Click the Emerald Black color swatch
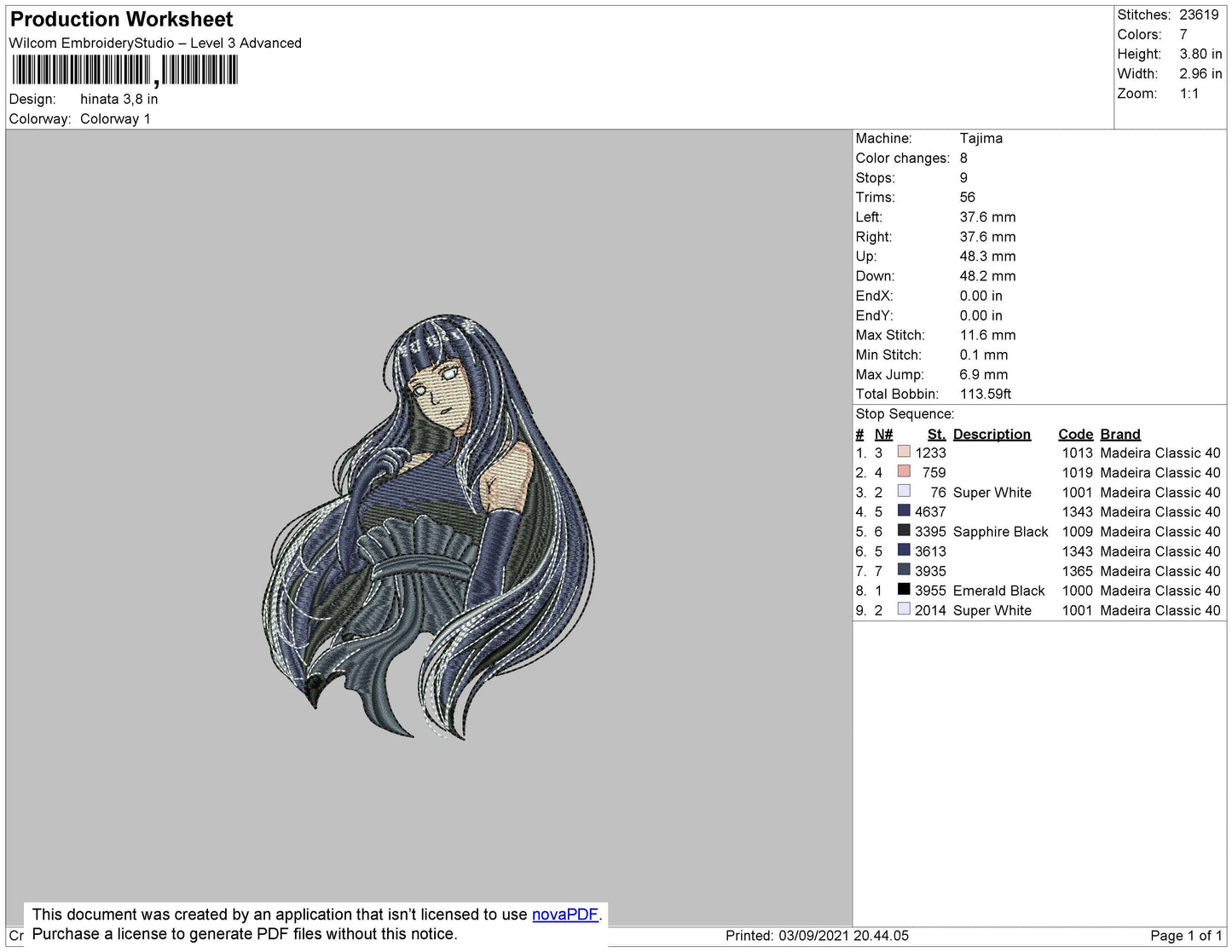The width and height of the screenshot is (1232, 952). tap(904, 590)
